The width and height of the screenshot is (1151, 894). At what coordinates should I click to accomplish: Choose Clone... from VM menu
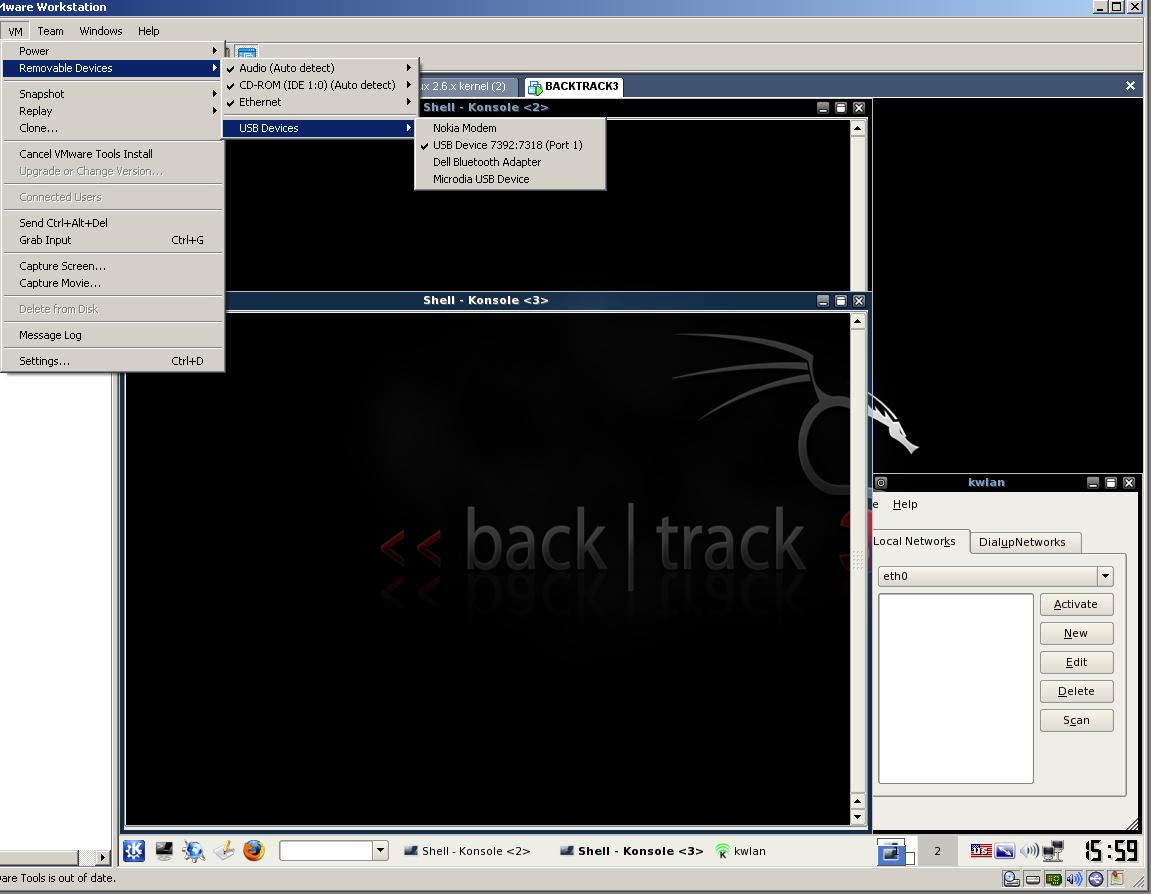[112, 128]
